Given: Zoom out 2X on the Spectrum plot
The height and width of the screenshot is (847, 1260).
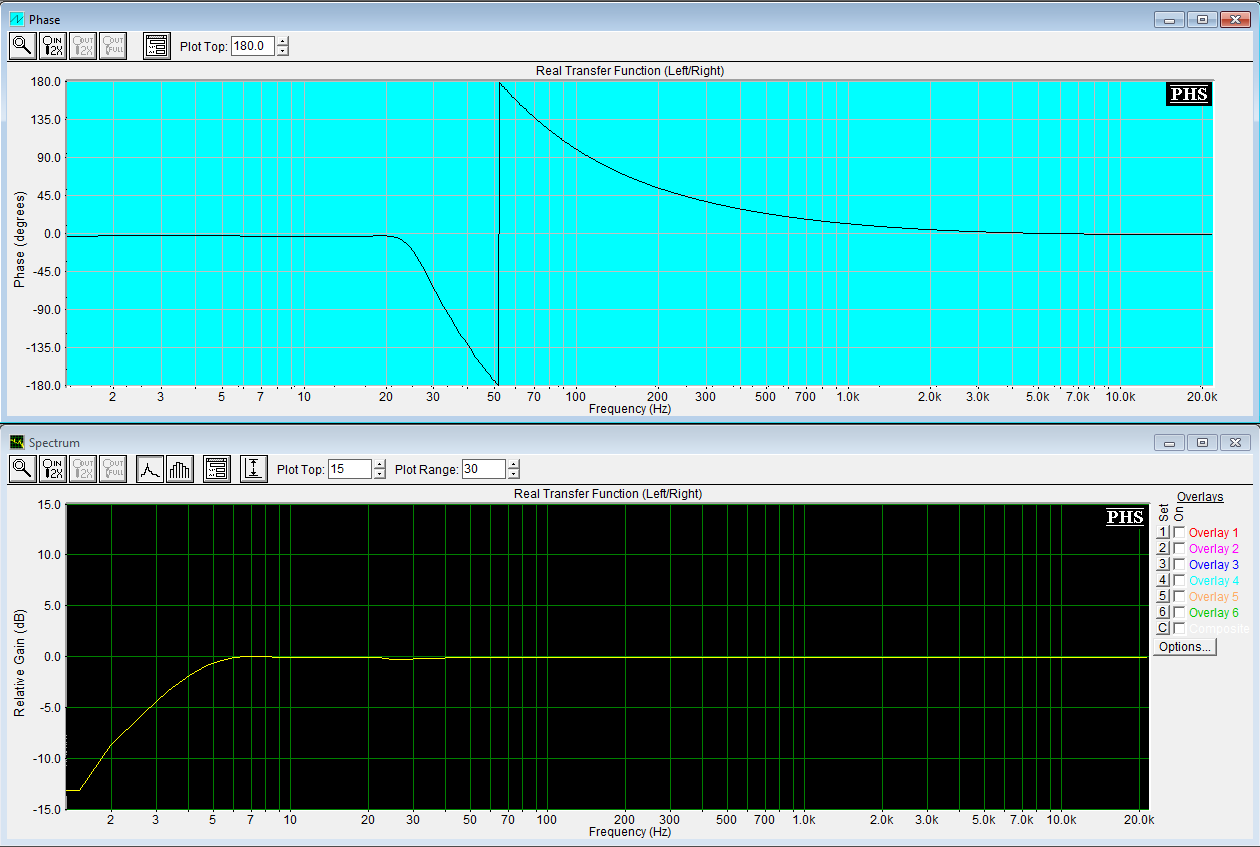Looking at the screenshot, I should [83, 468].
